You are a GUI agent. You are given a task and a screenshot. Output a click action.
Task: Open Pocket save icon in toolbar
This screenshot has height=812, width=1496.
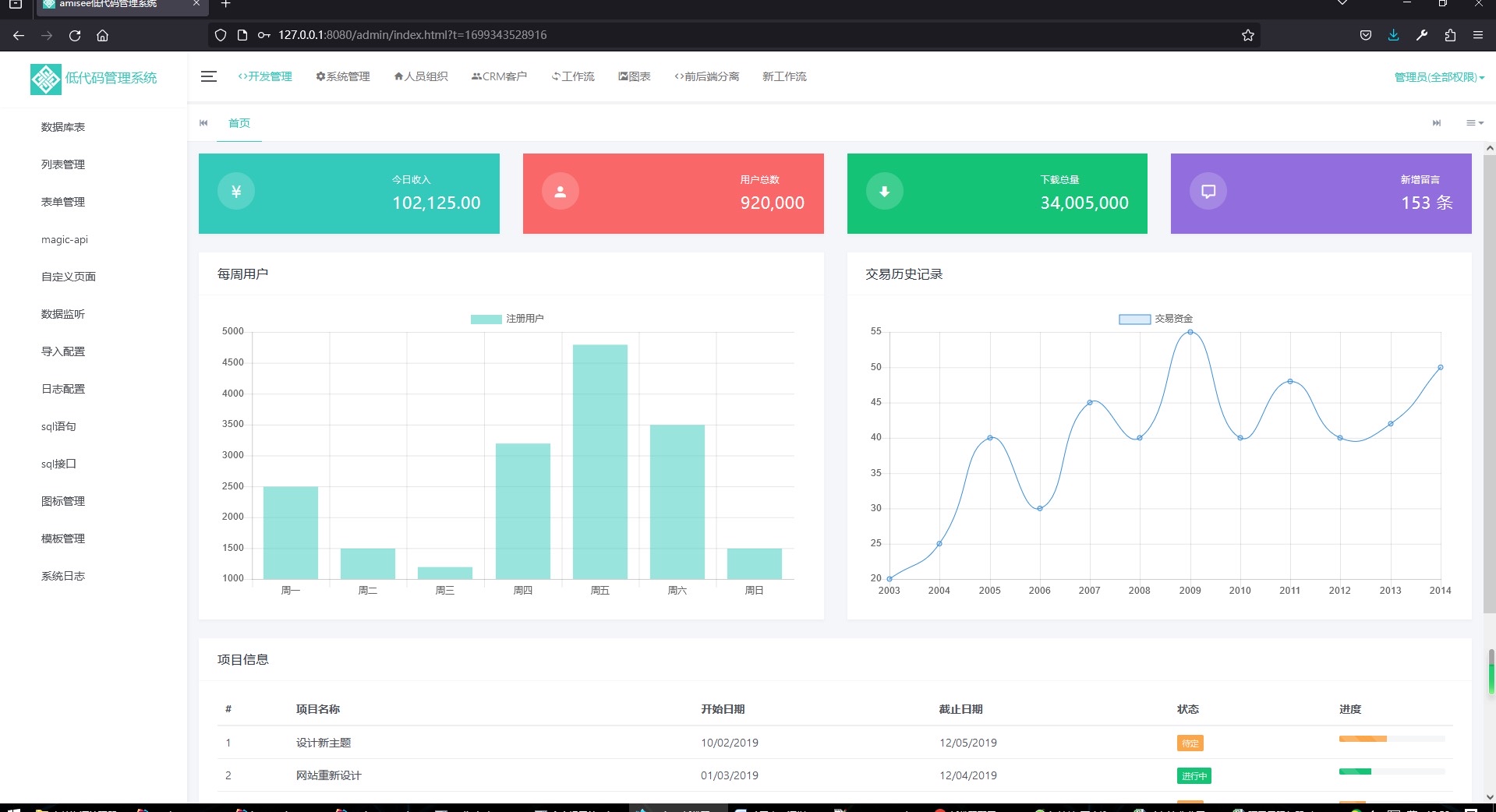1366,35
